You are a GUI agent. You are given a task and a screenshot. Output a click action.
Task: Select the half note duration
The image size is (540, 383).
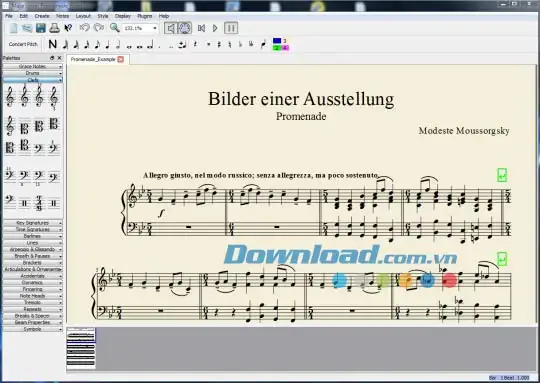(118, 44)
